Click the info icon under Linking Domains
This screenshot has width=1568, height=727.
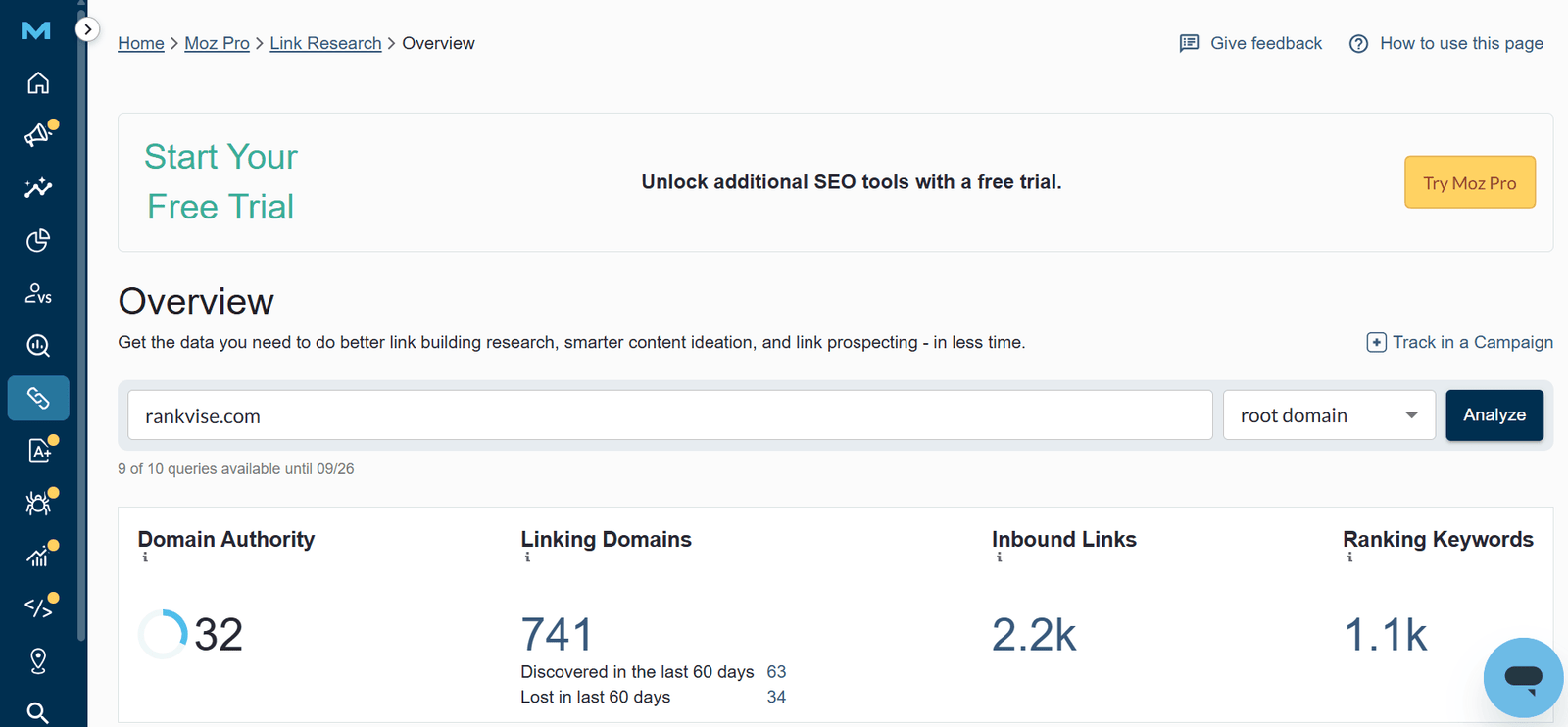point(527,557)
